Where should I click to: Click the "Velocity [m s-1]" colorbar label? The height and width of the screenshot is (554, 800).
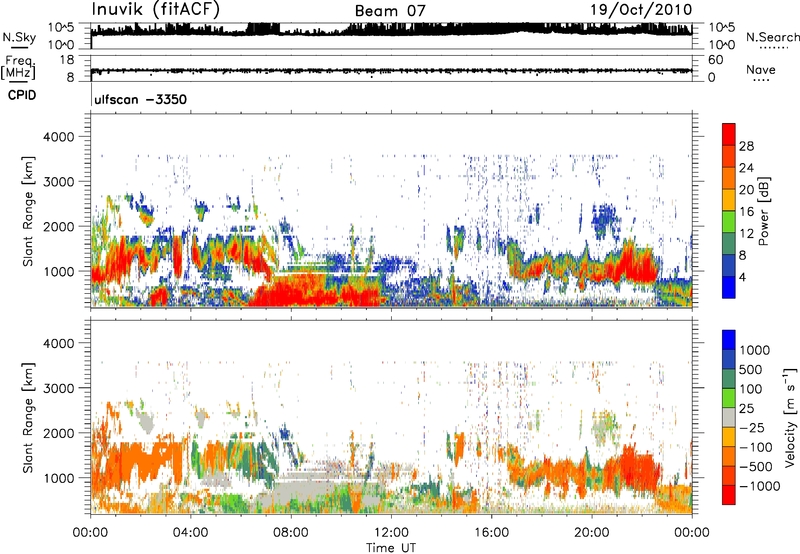(790, 417)
